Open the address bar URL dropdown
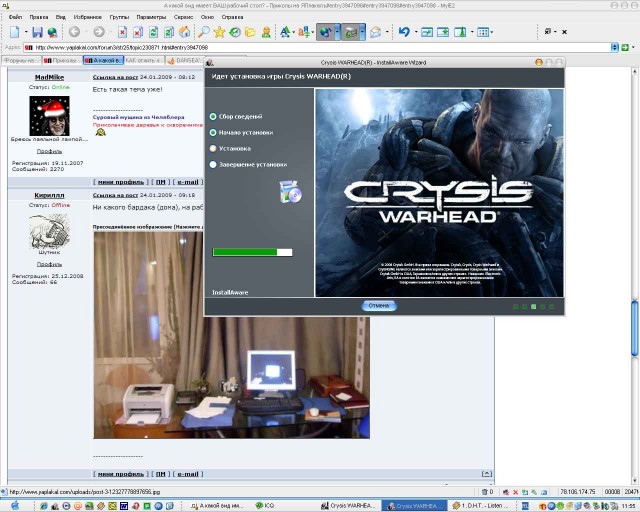This screenshot has width=640, height=512. (615, 48)
